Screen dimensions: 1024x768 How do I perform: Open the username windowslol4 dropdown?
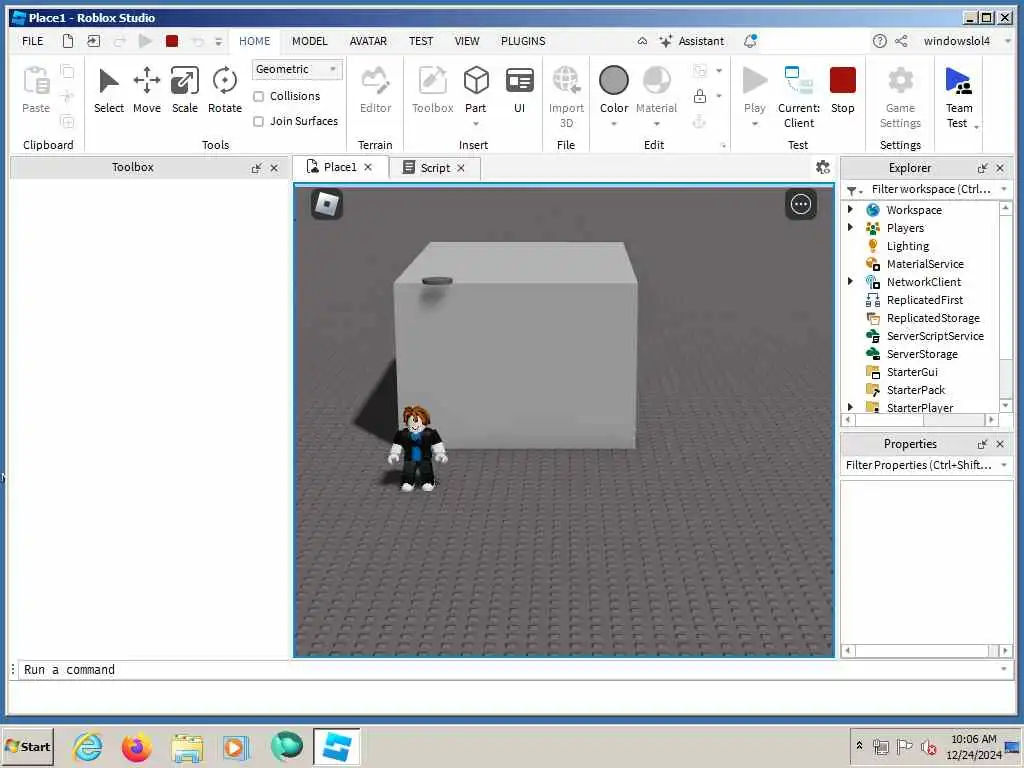tap(1008, 41)
